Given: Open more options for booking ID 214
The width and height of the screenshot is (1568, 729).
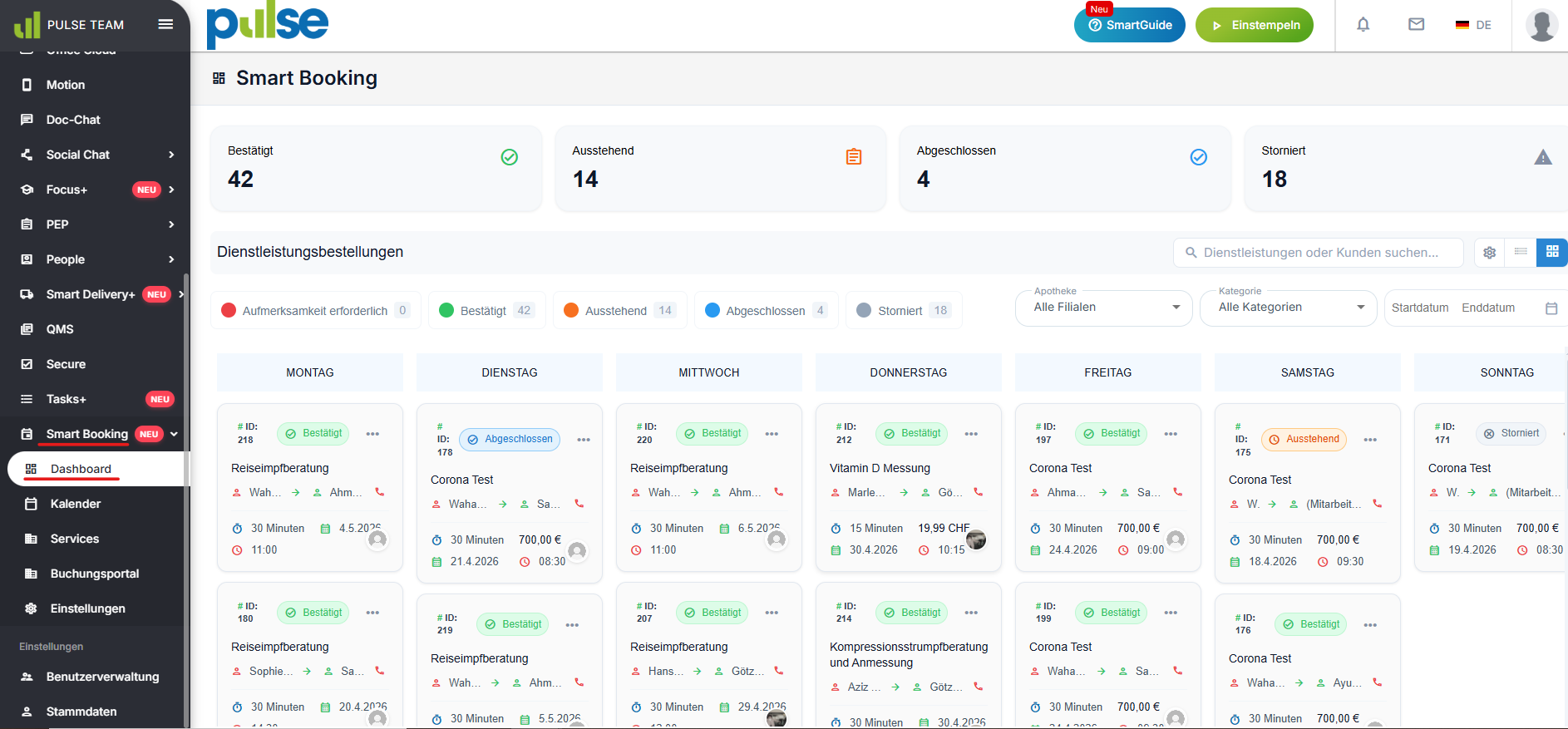Looking at the screenshot, I should tap(971, 613).
